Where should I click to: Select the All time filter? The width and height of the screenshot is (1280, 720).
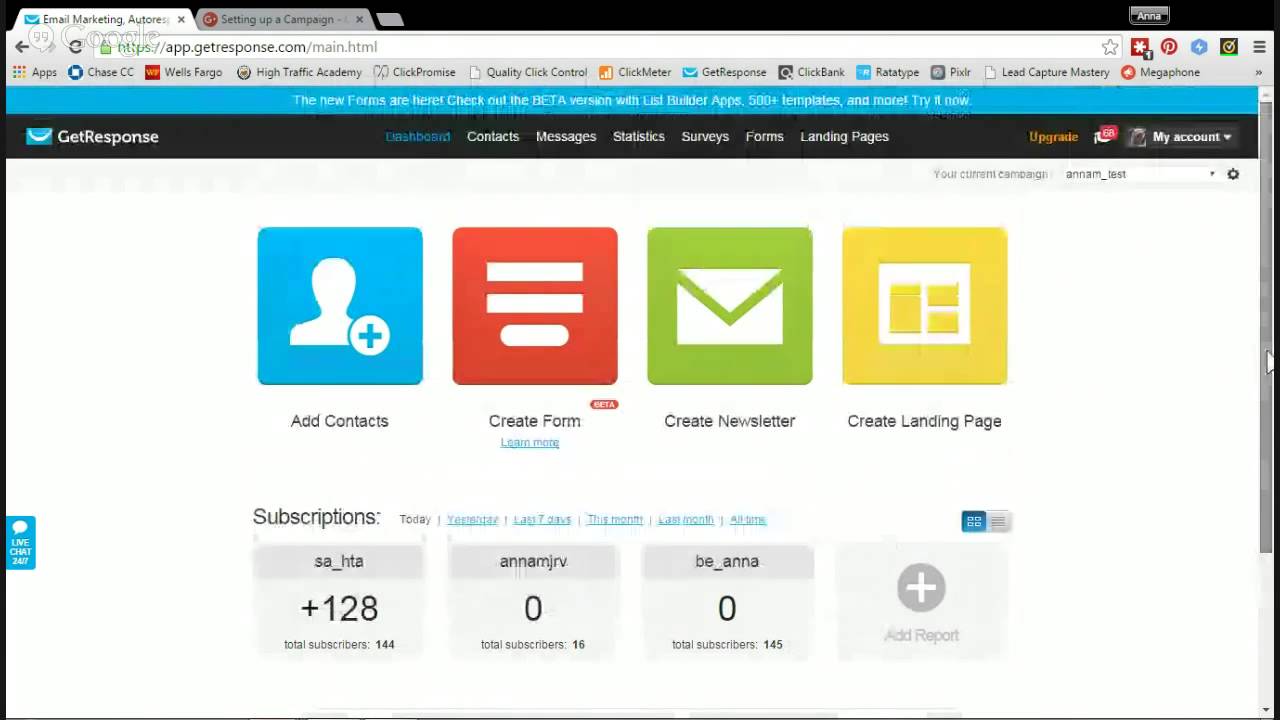748,520
